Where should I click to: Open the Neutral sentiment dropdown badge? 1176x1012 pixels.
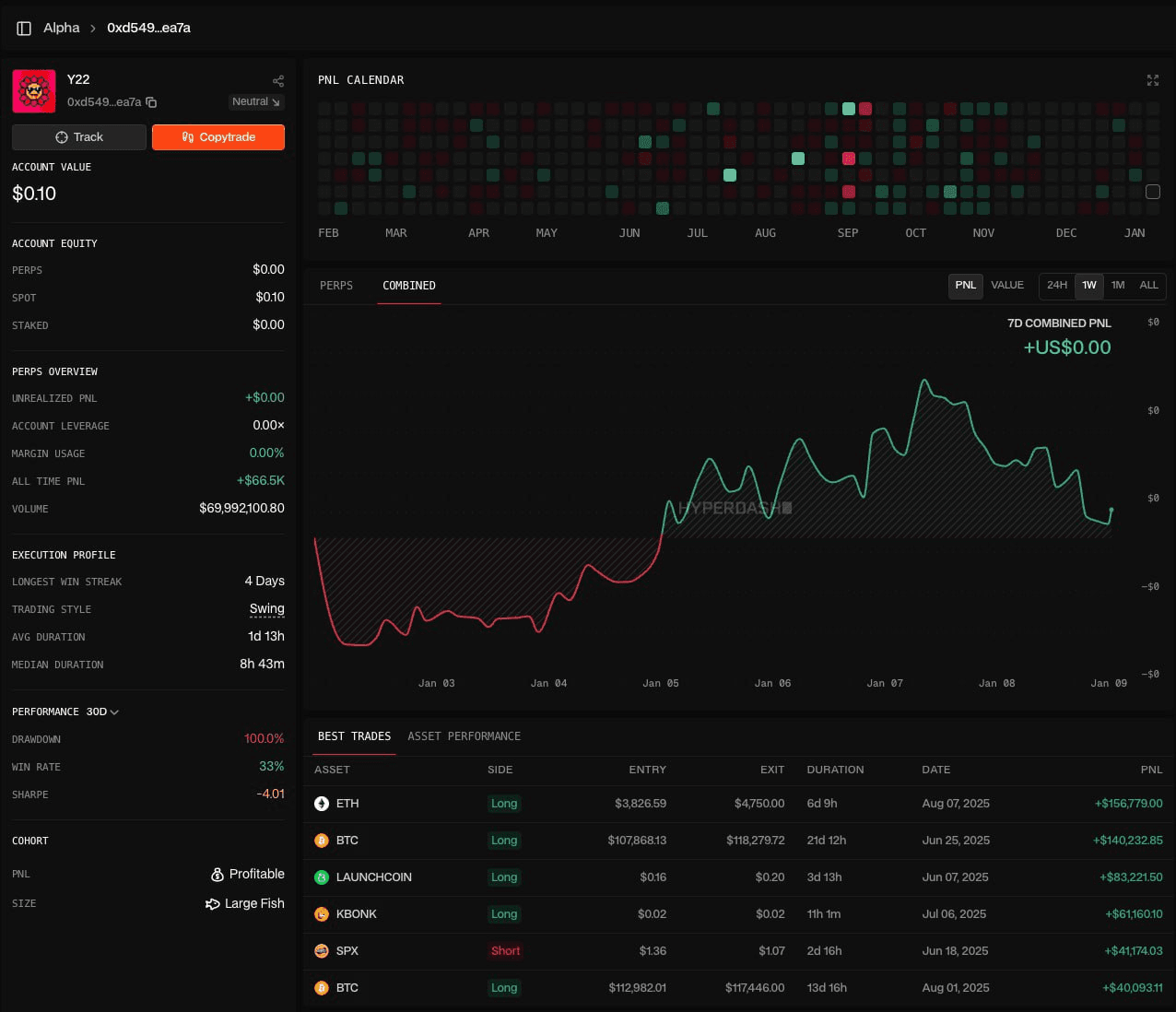pyautogui.click(x=255, y=101)
